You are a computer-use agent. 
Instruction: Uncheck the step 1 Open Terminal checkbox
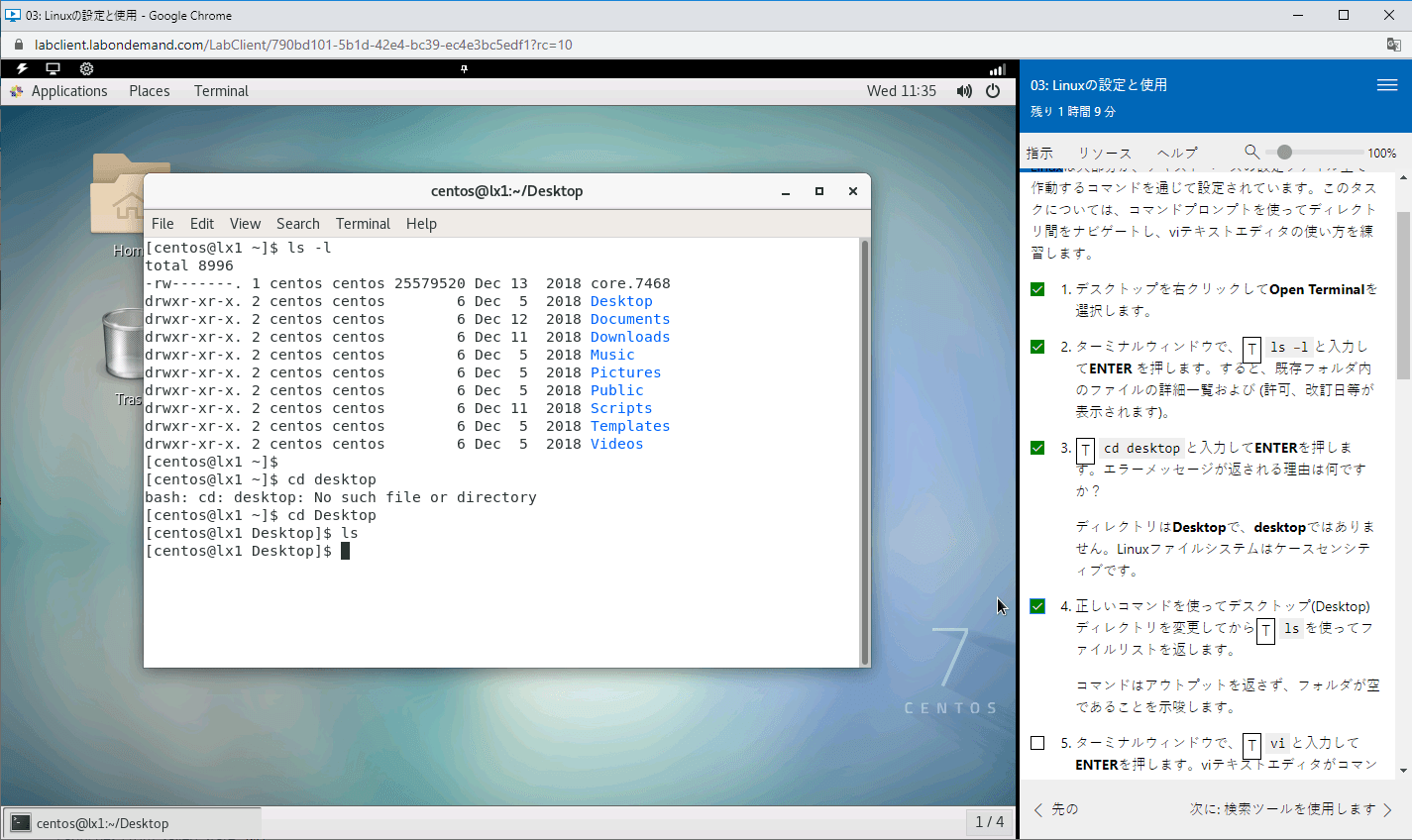1037,289
